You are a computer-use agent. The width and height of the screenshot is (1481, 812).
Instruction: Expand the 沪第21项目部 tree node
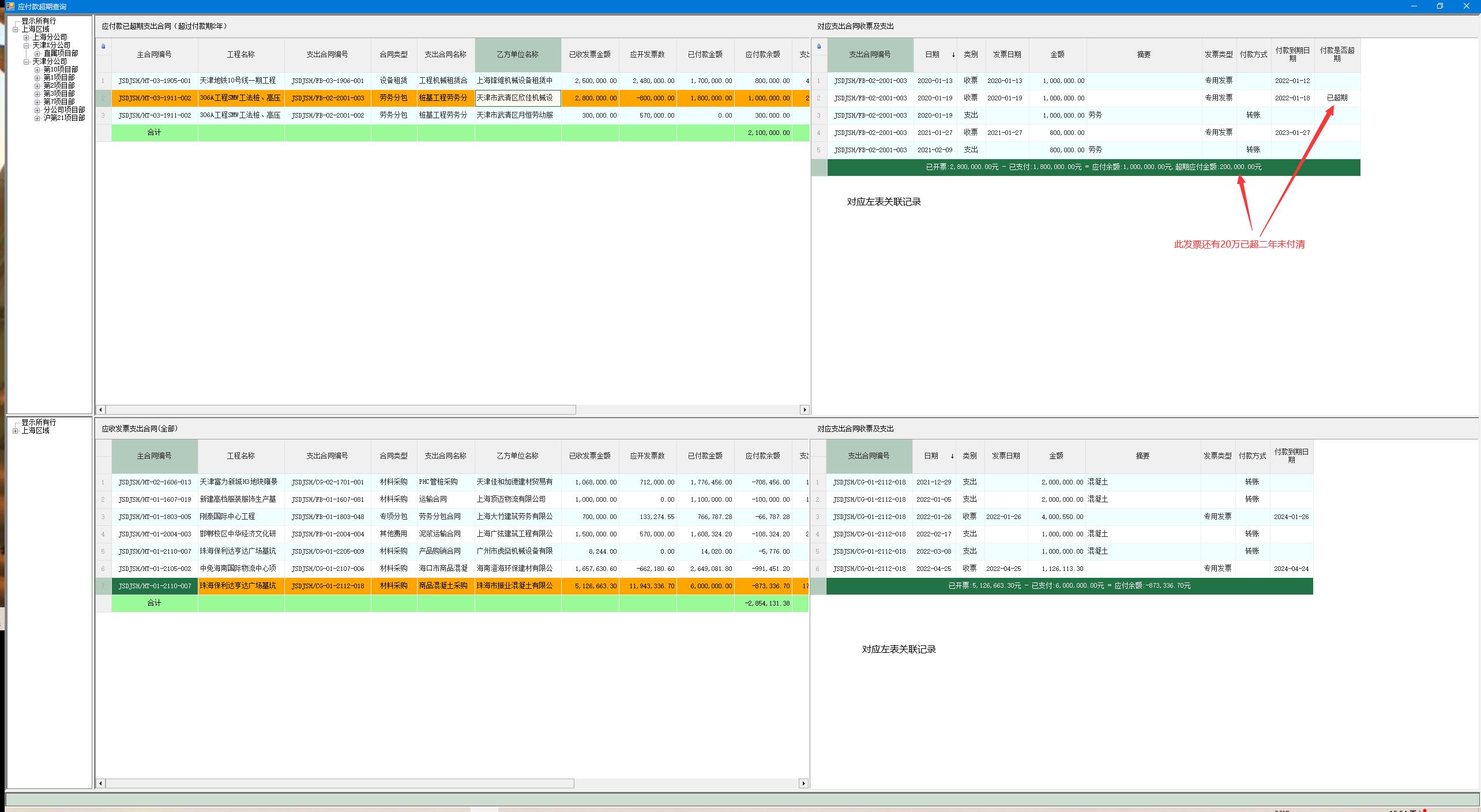pos(37,118)
